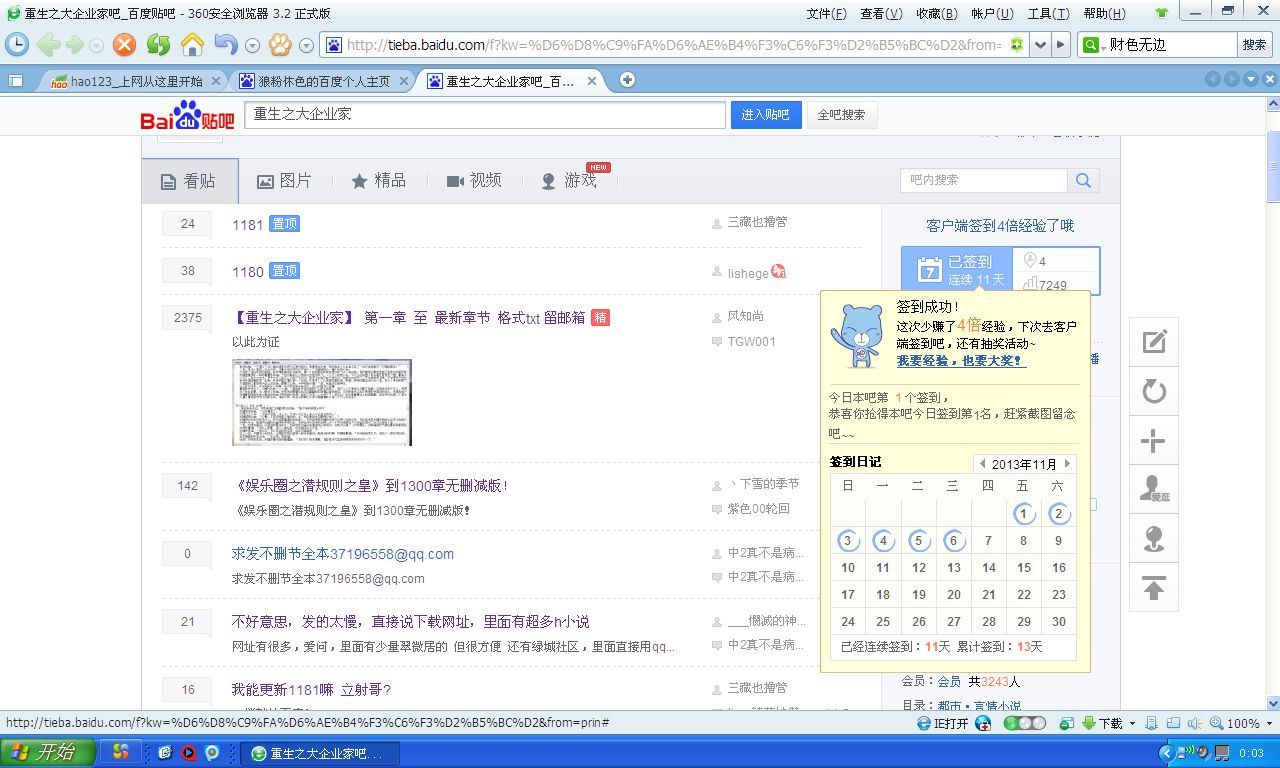1280x768 pixels.
Task: Close the 重生之大企业家吧 tab
Action: click(x=592, y=81)
